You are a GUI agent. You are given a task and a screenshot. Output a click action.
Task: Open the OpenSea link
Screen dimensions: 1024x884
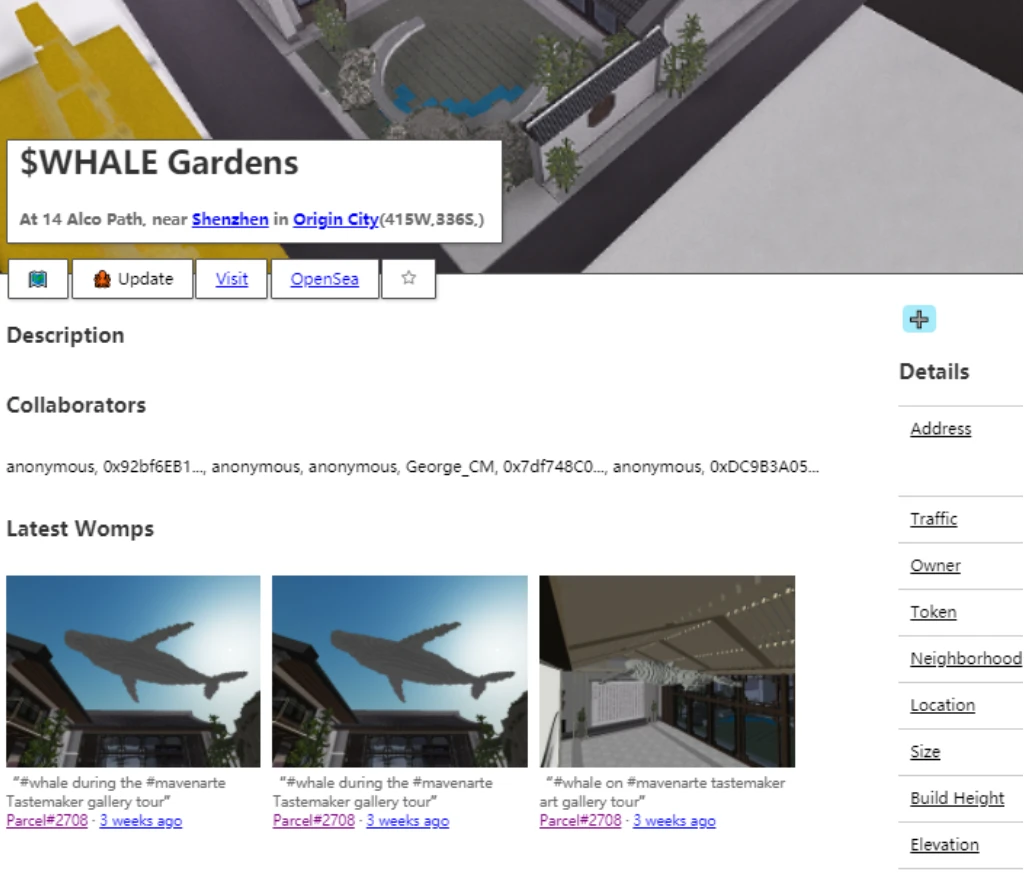325,279
